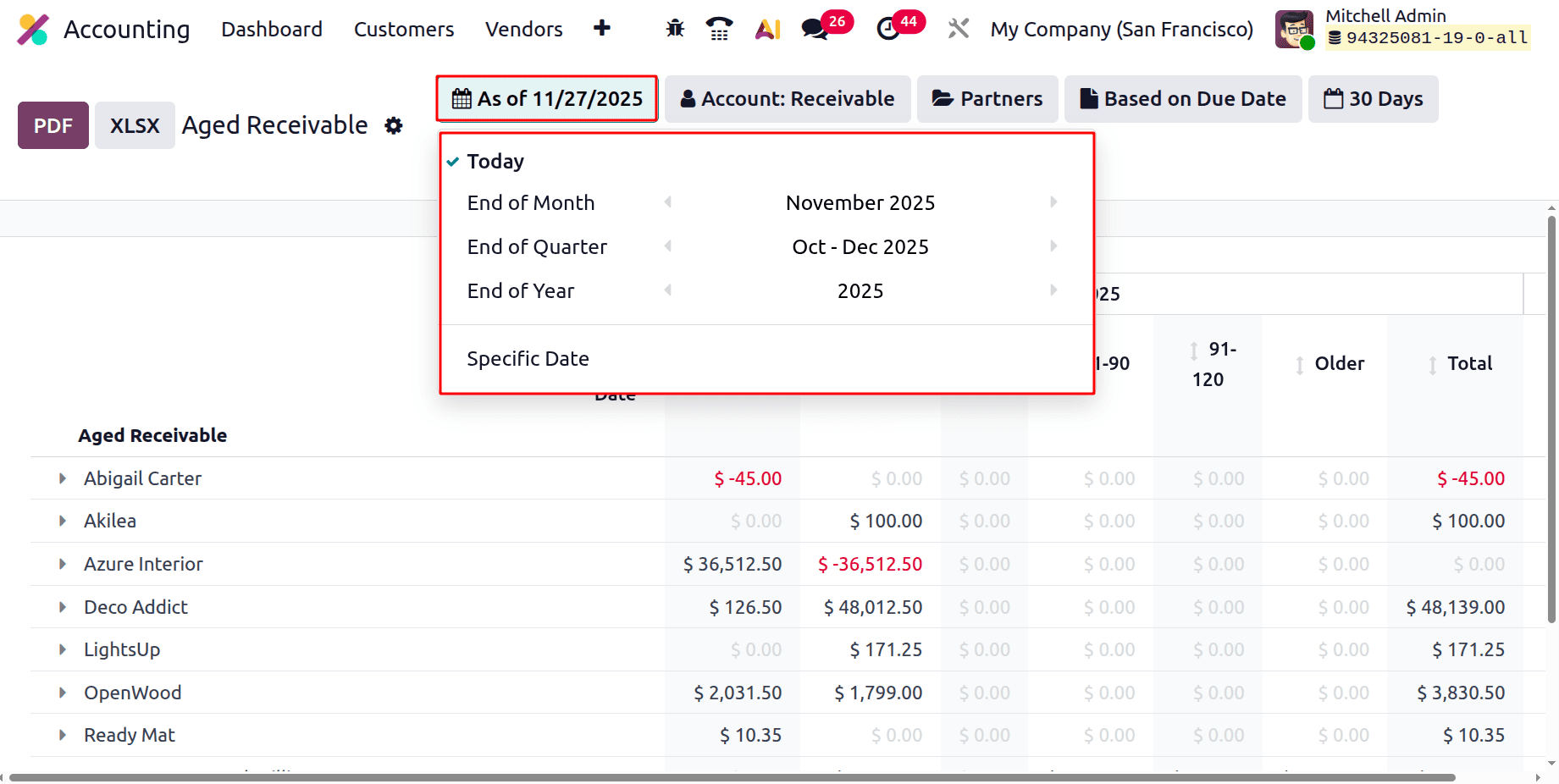The image size is (1559, 784).
Task: Open the AI assistant icon
Action: pos(767,29)
